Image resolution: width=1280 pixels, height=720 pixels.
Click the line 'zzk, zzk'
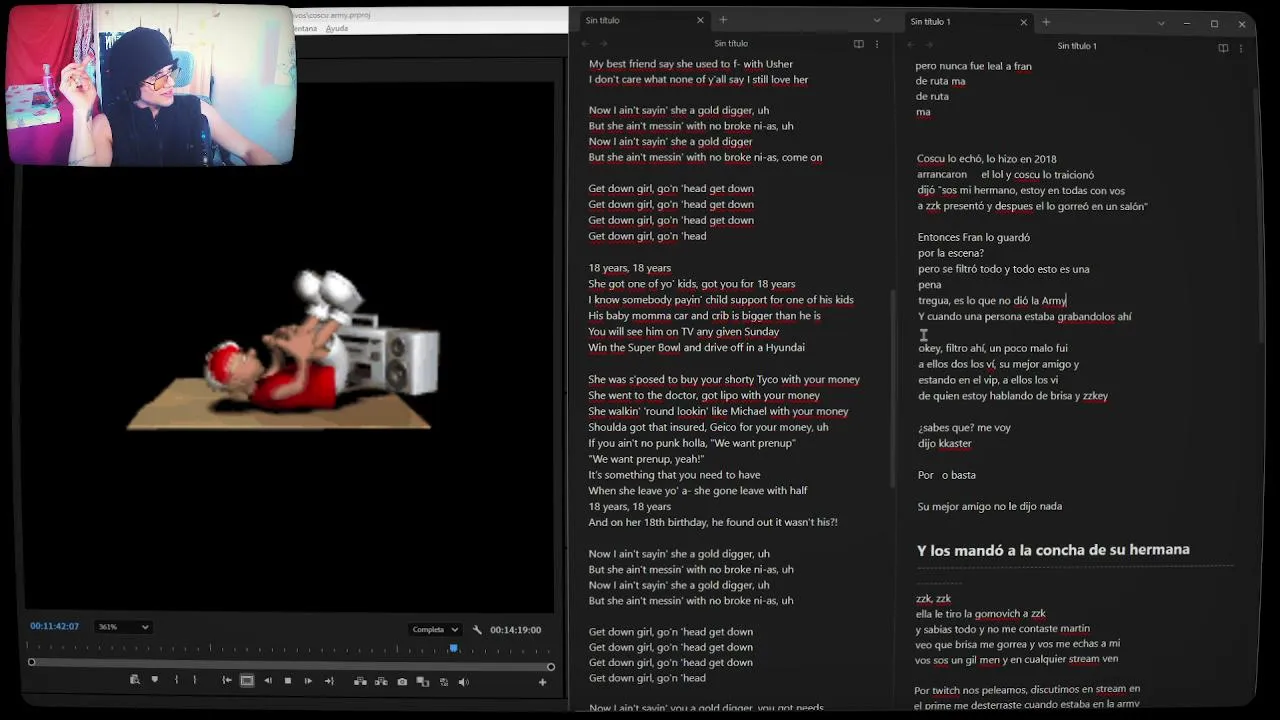933,598
